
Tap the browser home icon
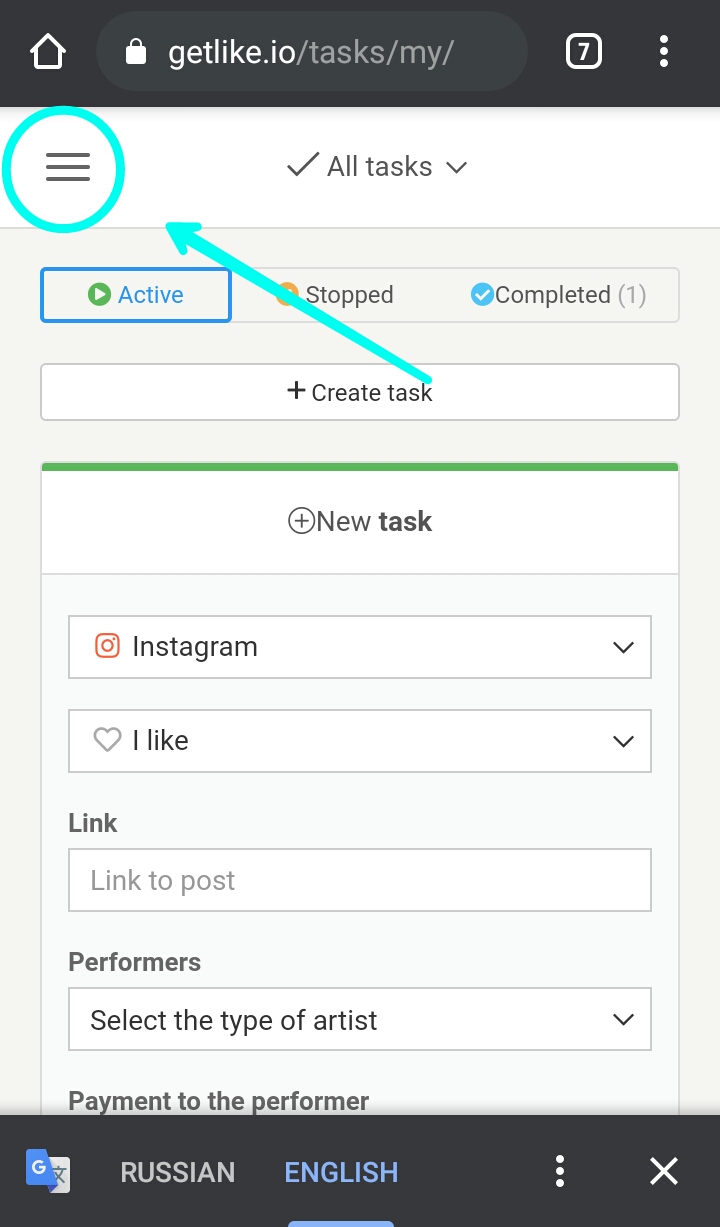(x=48, y=52)
